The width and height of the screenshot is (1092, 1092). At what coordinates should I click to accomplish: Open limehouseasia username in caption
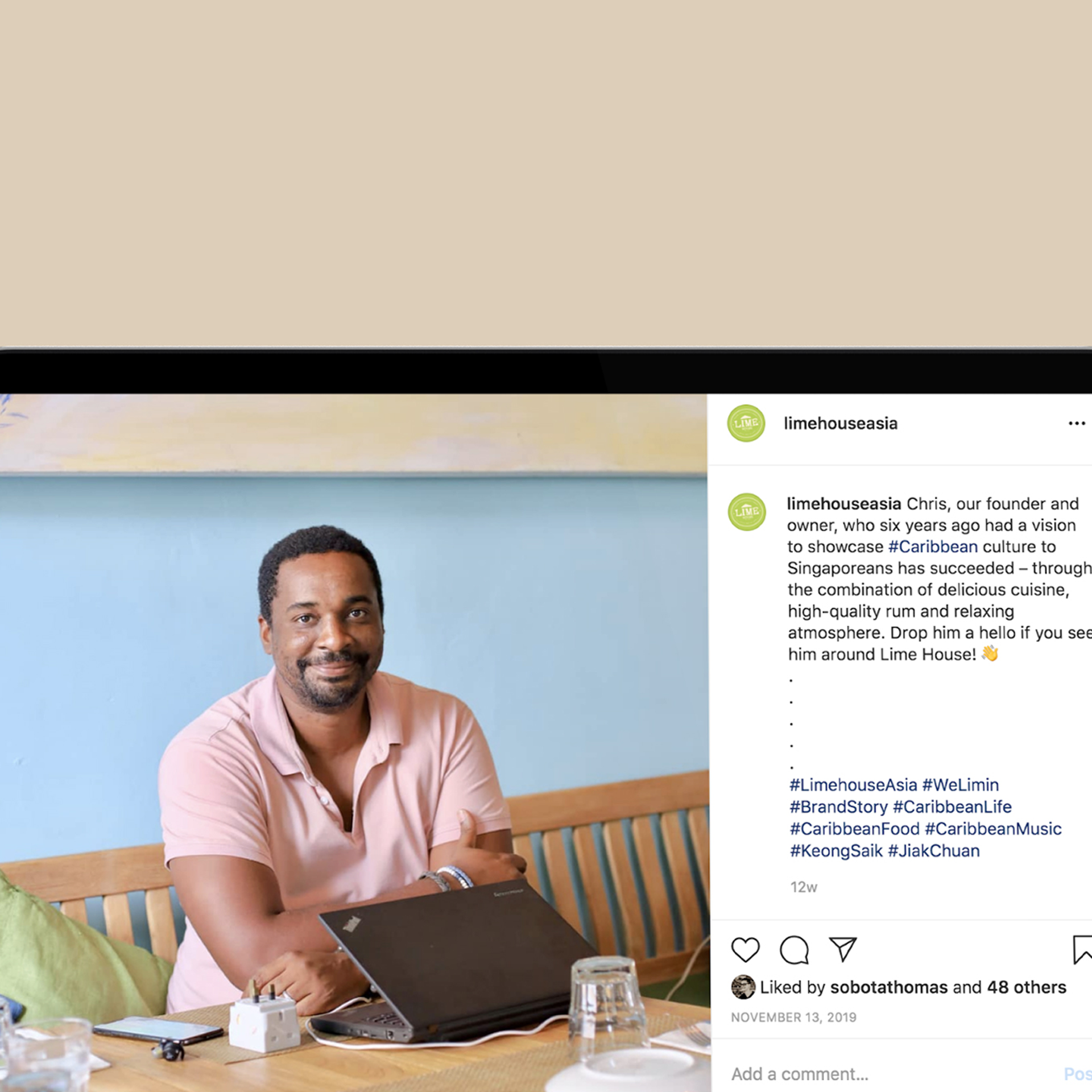coord(844,504)
